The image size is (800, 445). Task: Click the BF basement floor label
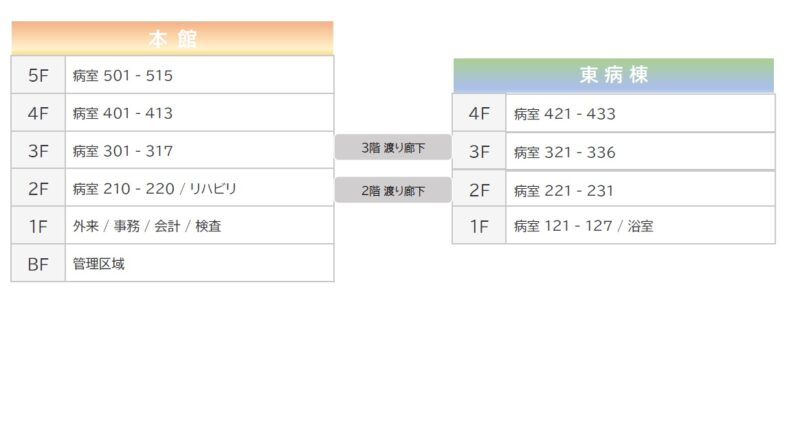[38, 264]
